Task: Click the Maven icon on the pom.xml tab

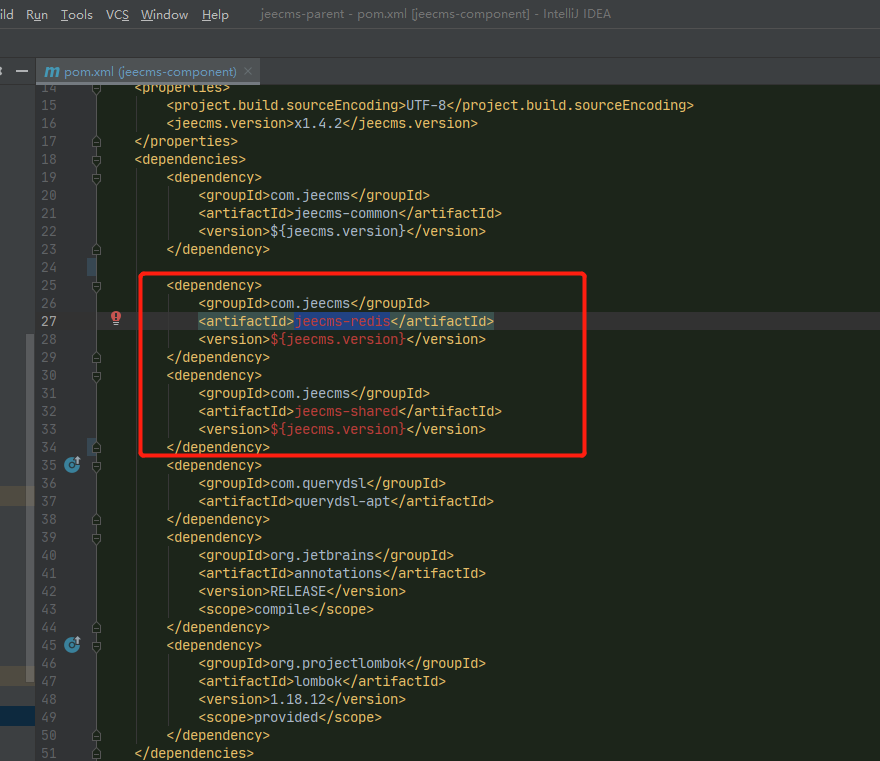Action: 52,72
